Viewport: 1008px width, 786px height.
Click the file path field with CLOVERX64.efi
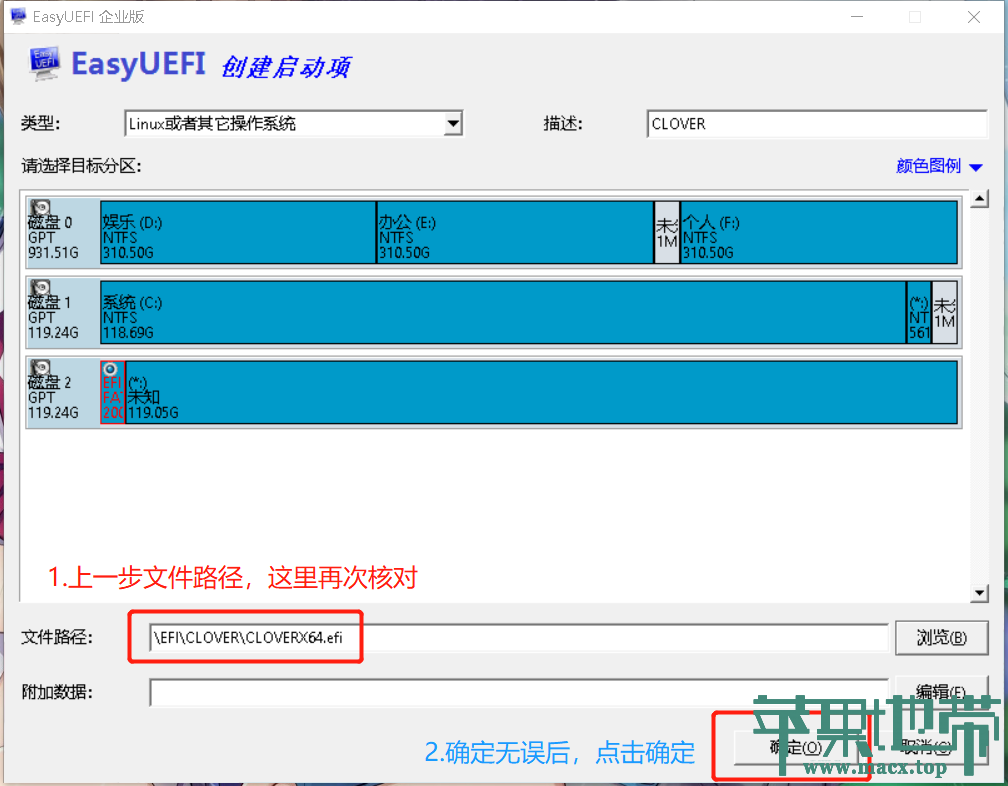point(518,638)
